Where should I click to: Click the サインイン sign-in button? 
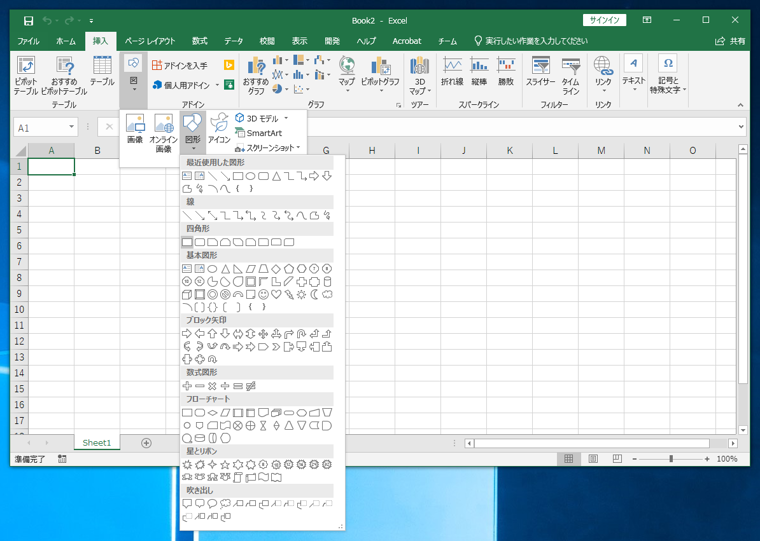coord(604,20)
